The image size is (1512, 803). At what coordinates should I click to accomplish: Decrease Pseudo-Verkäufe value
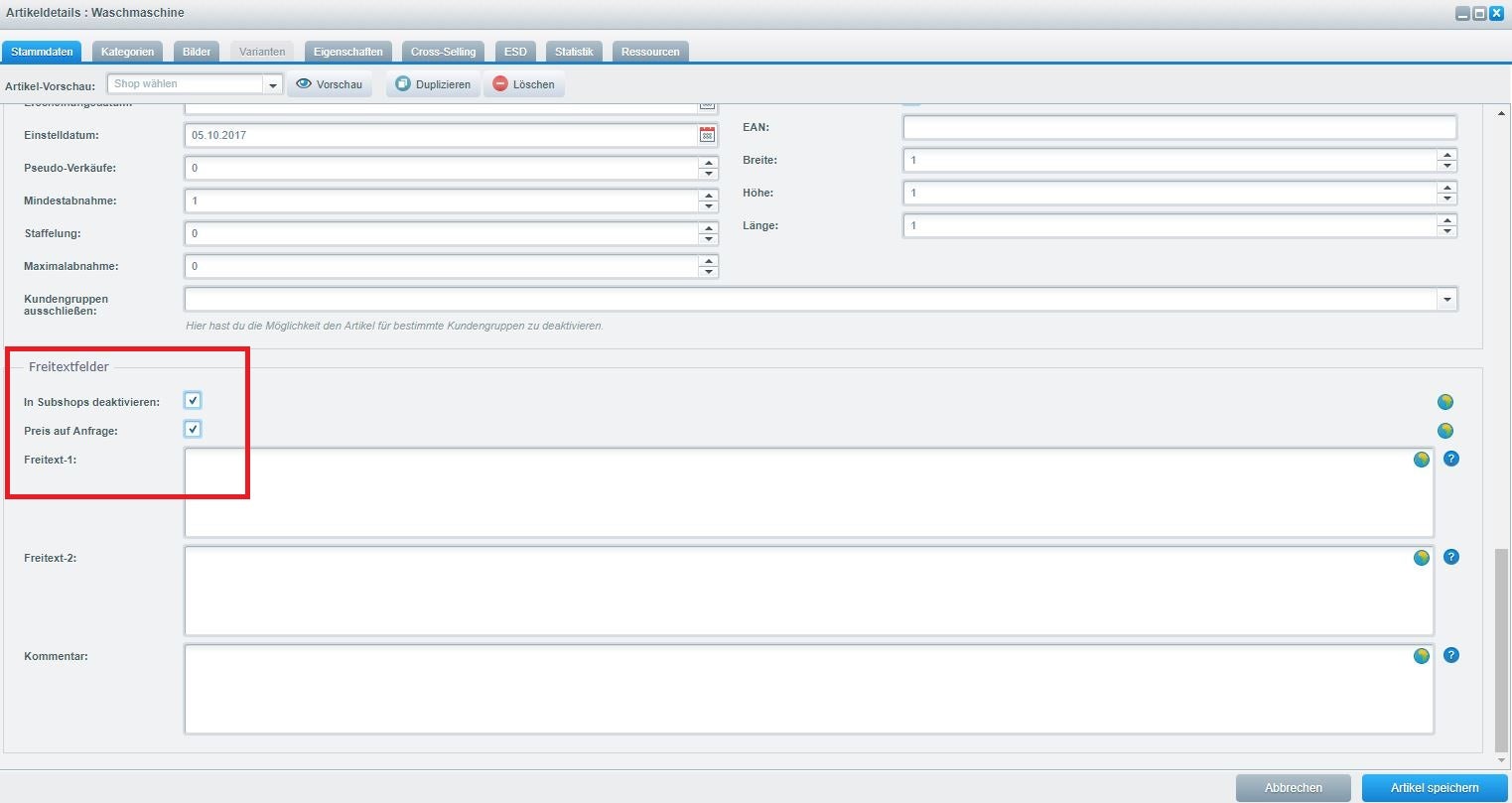tap(708, 174)
